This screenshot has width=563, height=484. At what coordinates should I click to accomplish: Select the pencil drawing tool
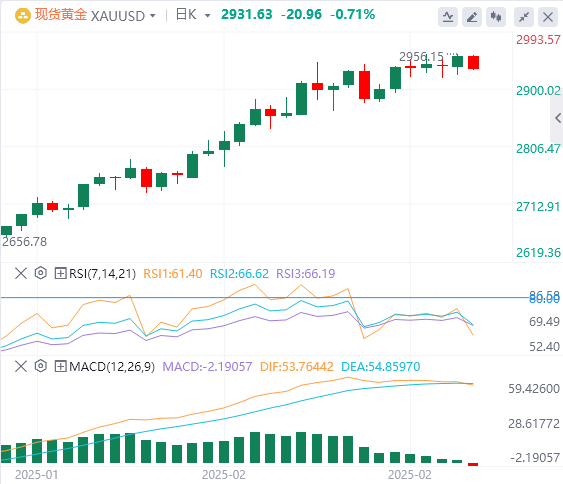(472, 17)
